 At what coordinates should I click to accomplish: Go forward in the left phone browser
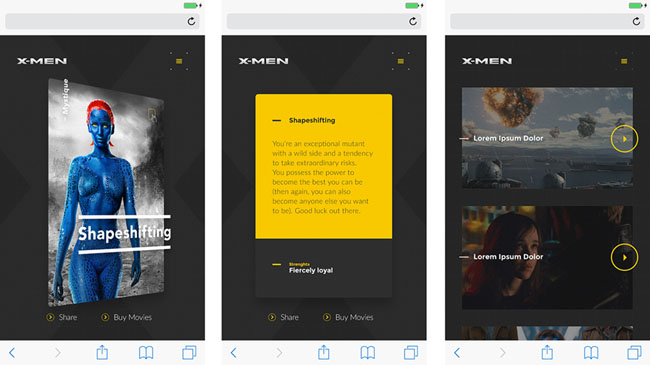[58, 353]
